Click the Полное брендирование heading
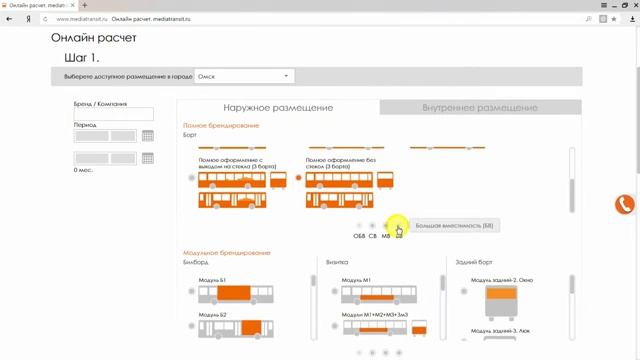The image size is (640, 360). point(221,125)
